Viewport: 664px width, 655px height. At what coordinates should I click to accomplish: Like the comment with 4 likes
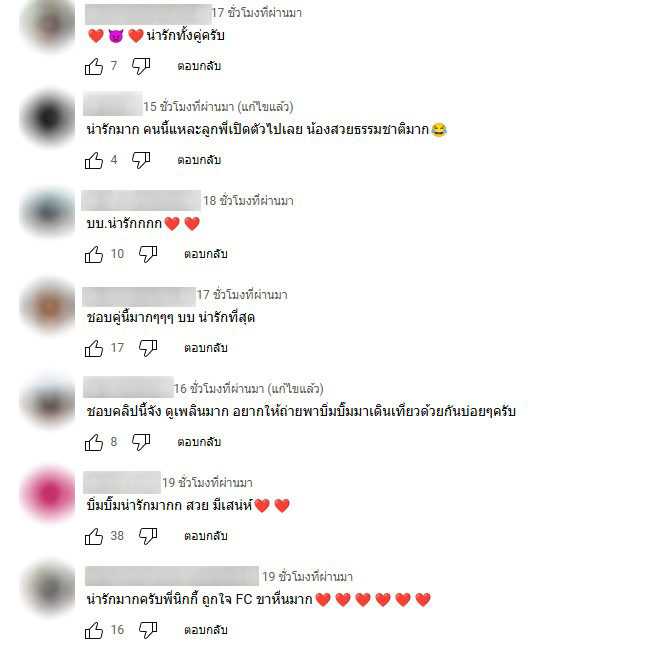pyautogui.click(x=94, y=160)
